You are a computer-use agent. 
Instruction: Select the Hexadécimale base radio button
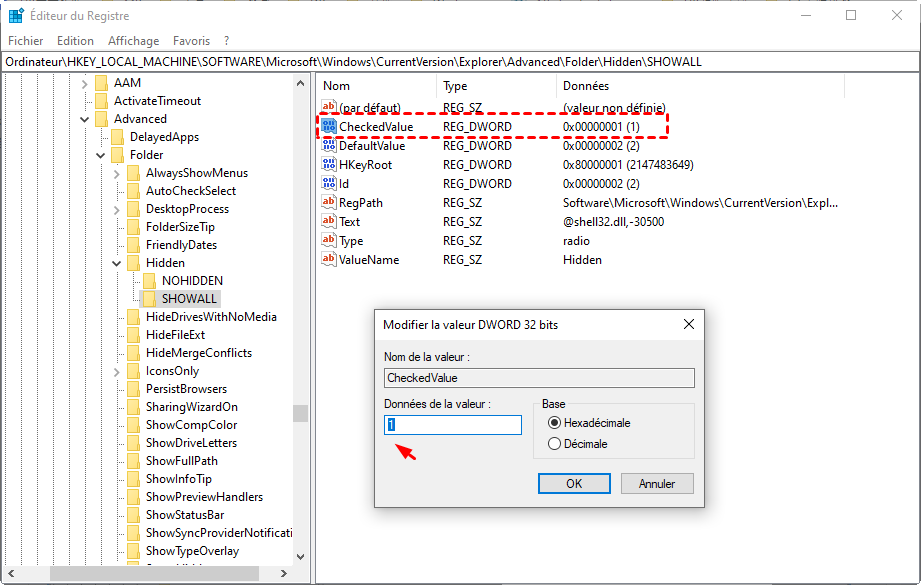point(554,423)
